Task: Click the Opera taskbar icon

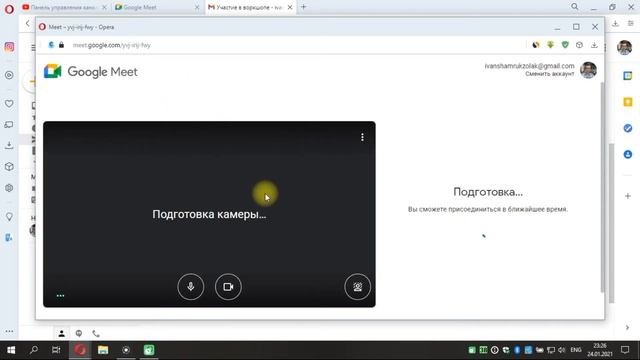Action: pos(80,350)
